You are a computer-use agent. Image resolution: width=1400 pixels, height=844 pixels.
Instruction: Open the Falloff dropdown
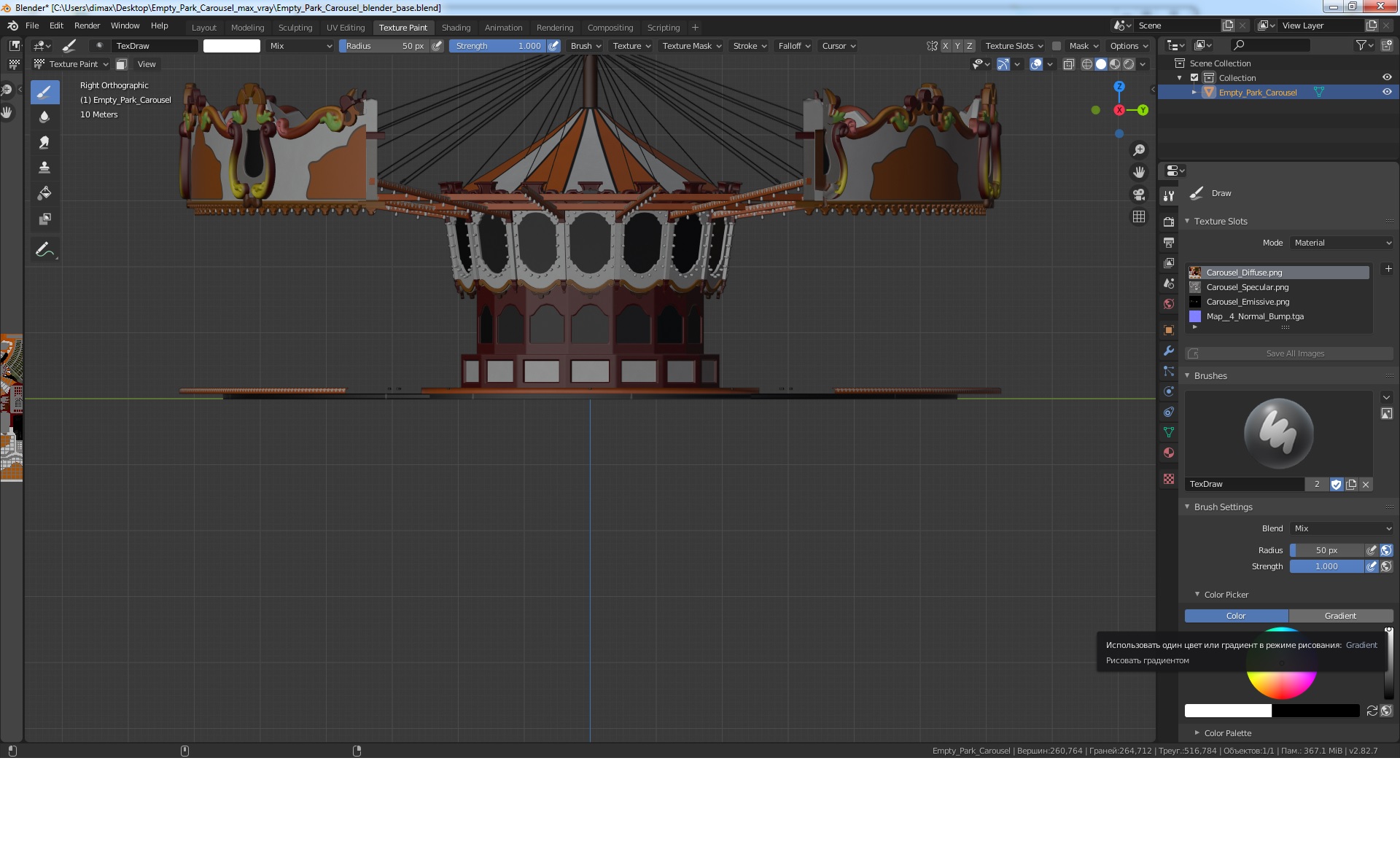[794, 46]
